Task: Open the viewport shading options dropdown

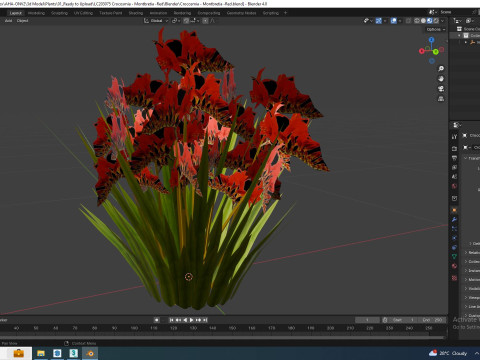Action: [x=442, y=21]
